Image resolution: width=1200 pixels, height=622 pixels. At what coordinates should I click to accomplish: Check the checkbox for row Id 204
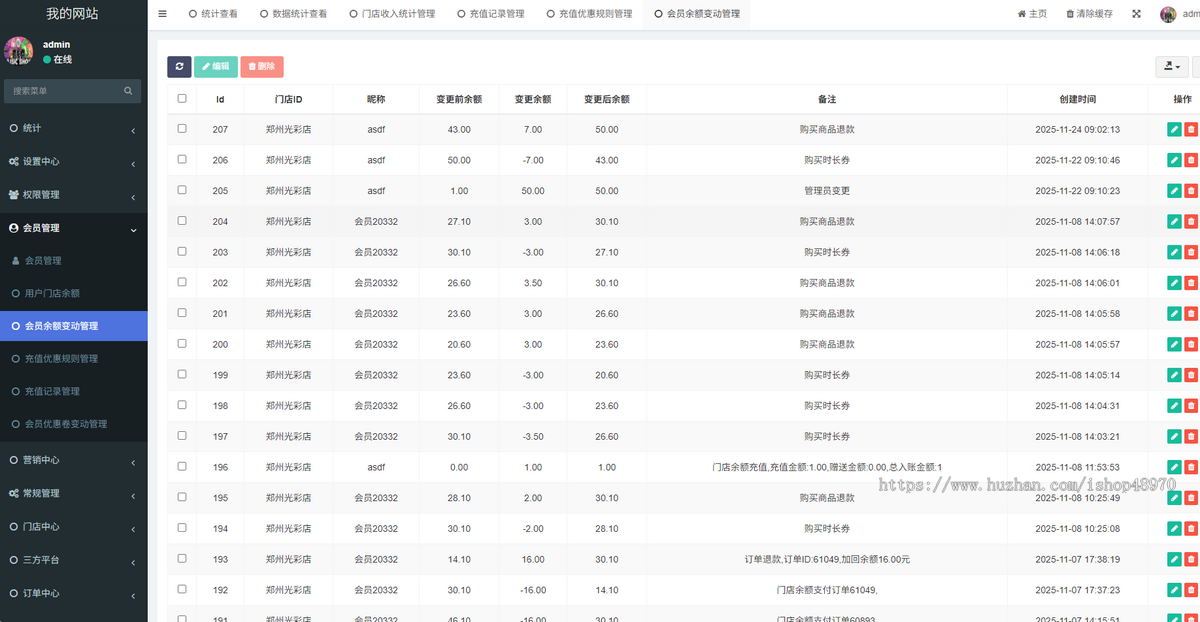tap(181, 221)
